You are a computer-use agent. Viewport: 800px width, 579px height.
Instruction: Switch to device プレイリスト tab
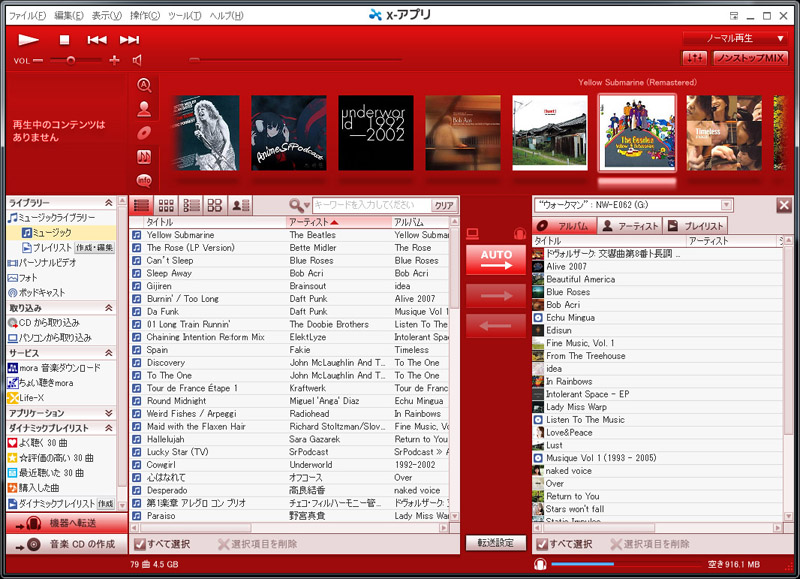695,226
